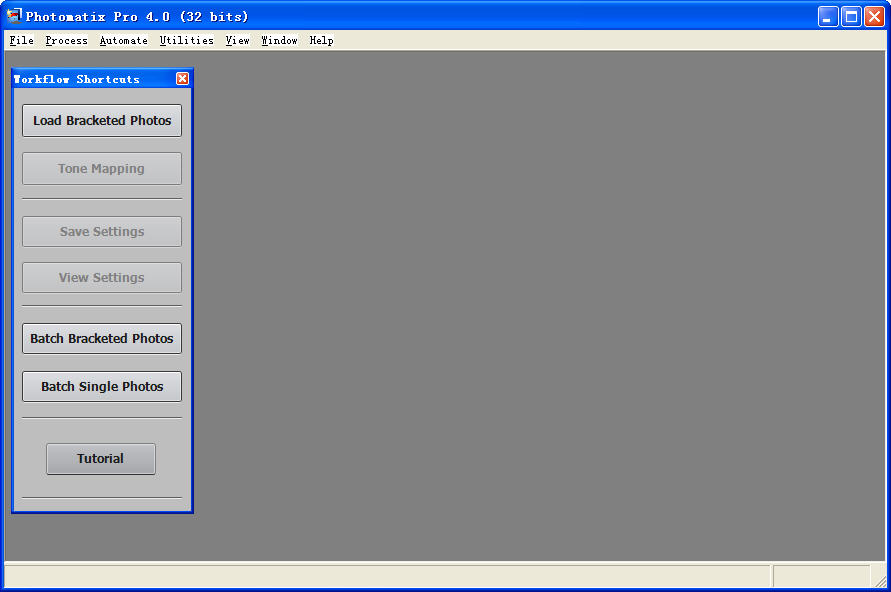
Task: Open the View menu
Action: [238, 40]
